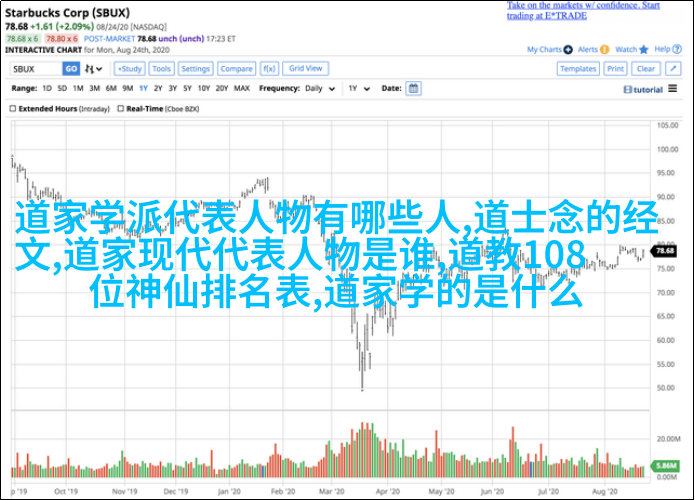
Task: Select the MAX range
Action: (x=242, y=88)
